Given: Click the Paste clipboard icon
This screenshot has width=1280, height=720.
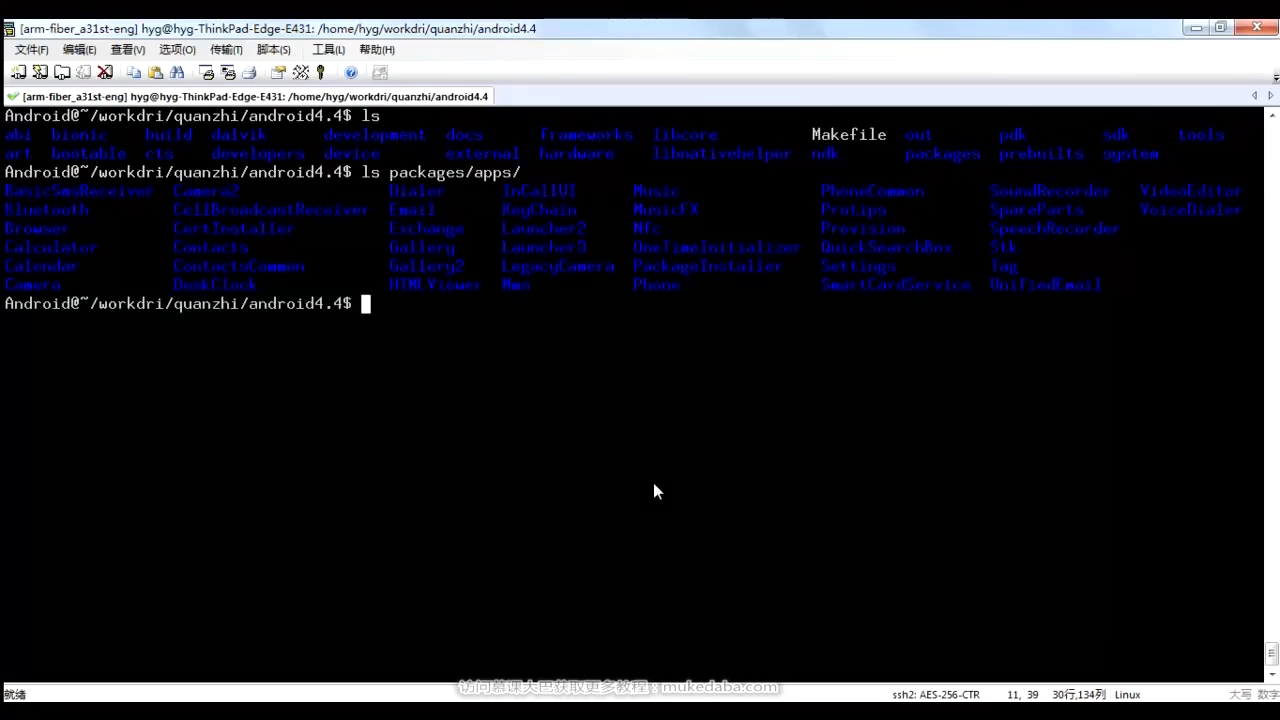Looking at the screenshot, I should click(x=155, y=72).
